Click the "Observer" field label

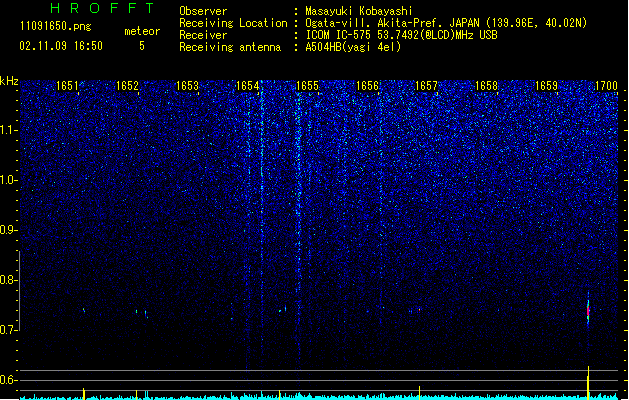(203, 11)
